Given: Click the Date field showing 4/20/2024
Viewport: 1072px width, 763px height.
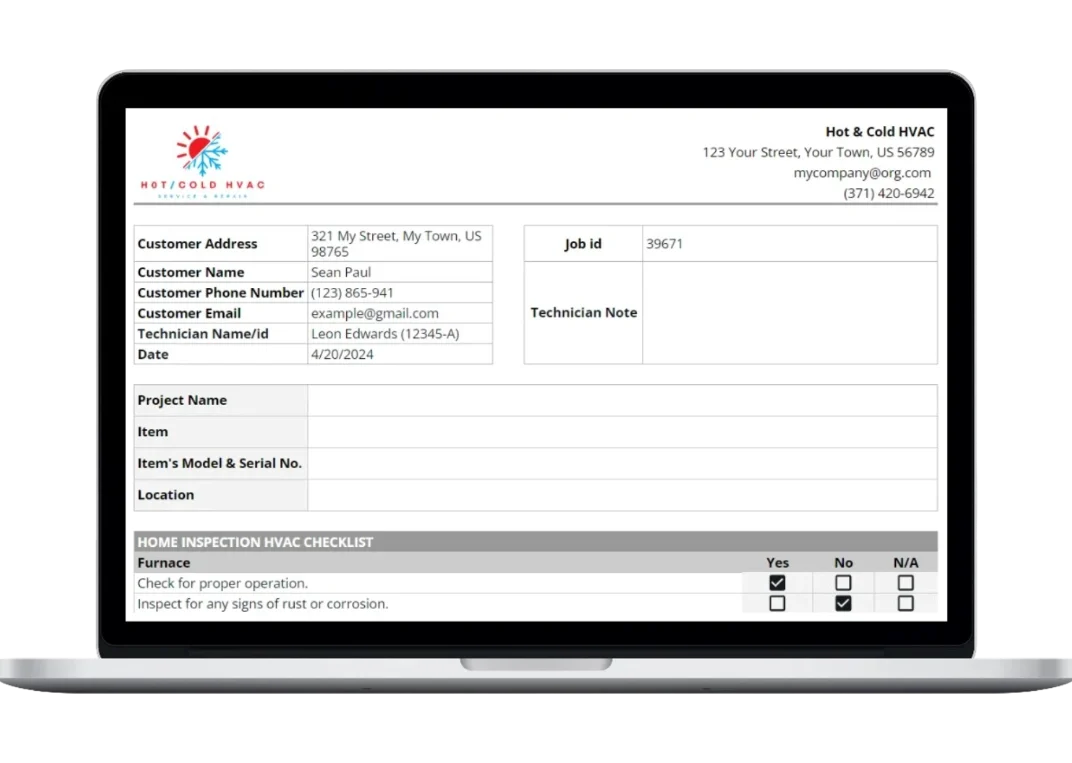Looking at the screenshot, I should (x=399, y=354).
